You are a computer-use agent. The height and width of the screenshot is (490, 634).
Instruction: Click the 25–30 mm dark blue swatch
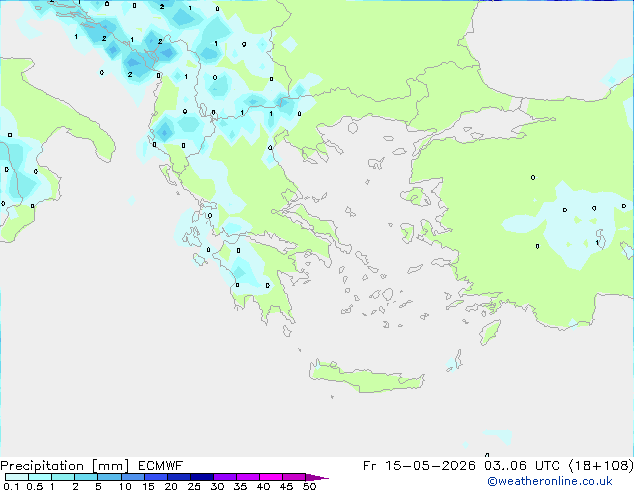tap(202, 477)
